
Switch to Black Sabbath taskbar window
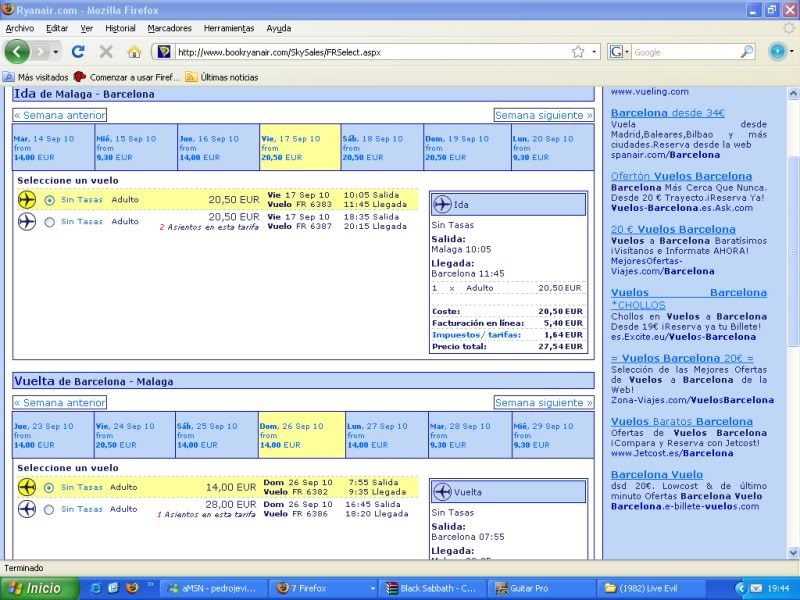pos(432,588)
